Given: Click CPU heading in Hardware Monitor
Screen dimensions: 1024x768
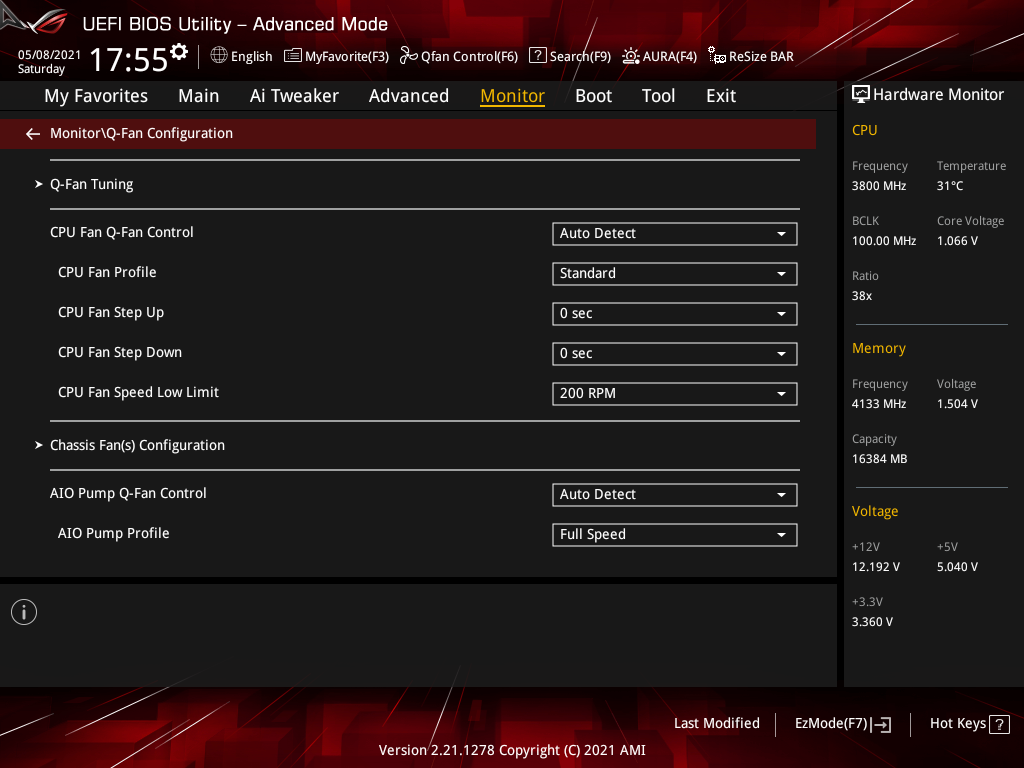Looking at the screenshot, I should click(x=865, y=131).
